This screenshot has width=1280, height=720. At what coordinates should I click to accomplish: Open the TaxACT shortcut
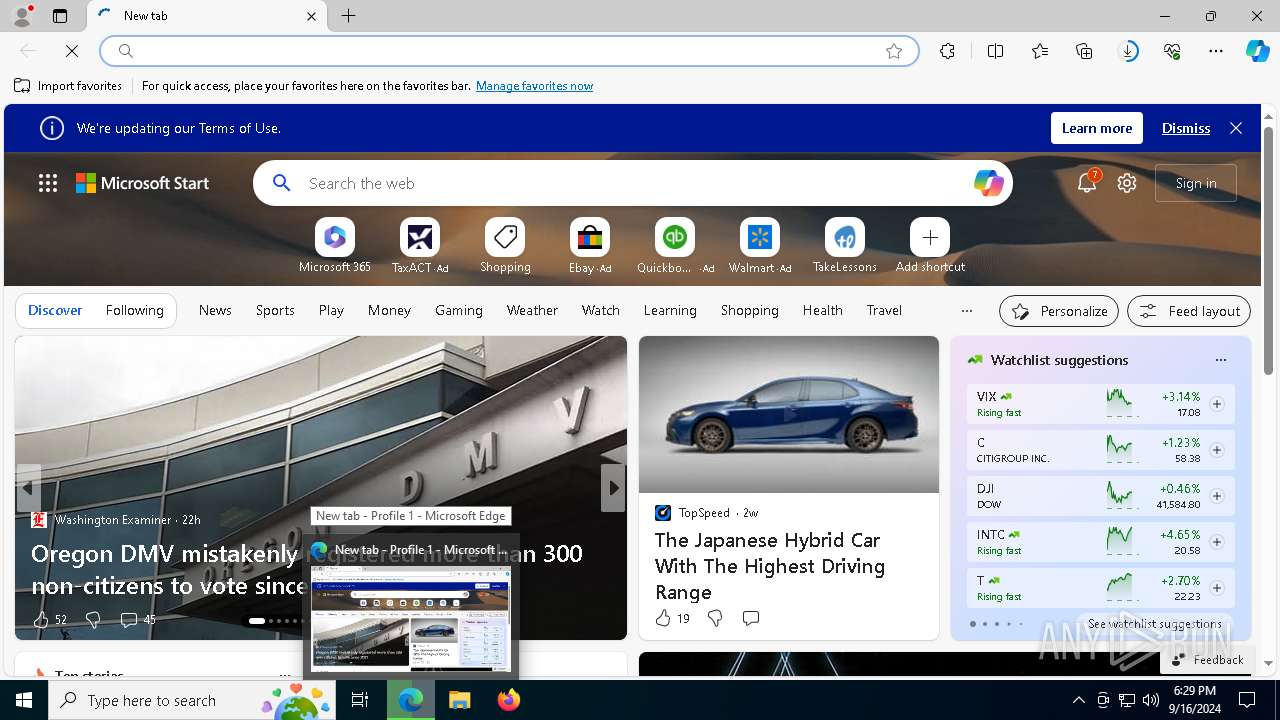(420, 246)
